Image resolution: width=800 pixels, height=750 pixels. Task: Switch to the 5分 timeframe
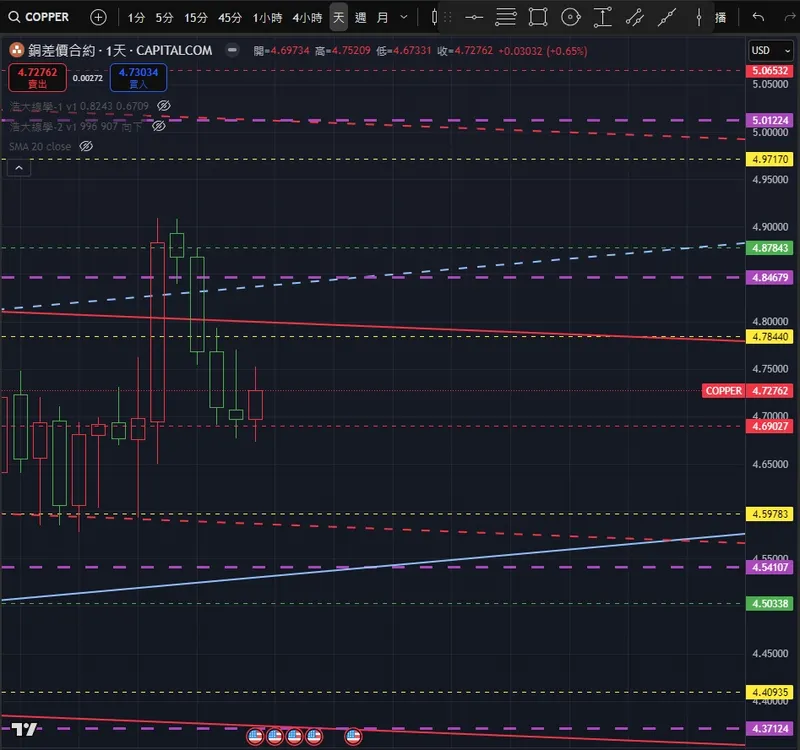pos(164,18)
